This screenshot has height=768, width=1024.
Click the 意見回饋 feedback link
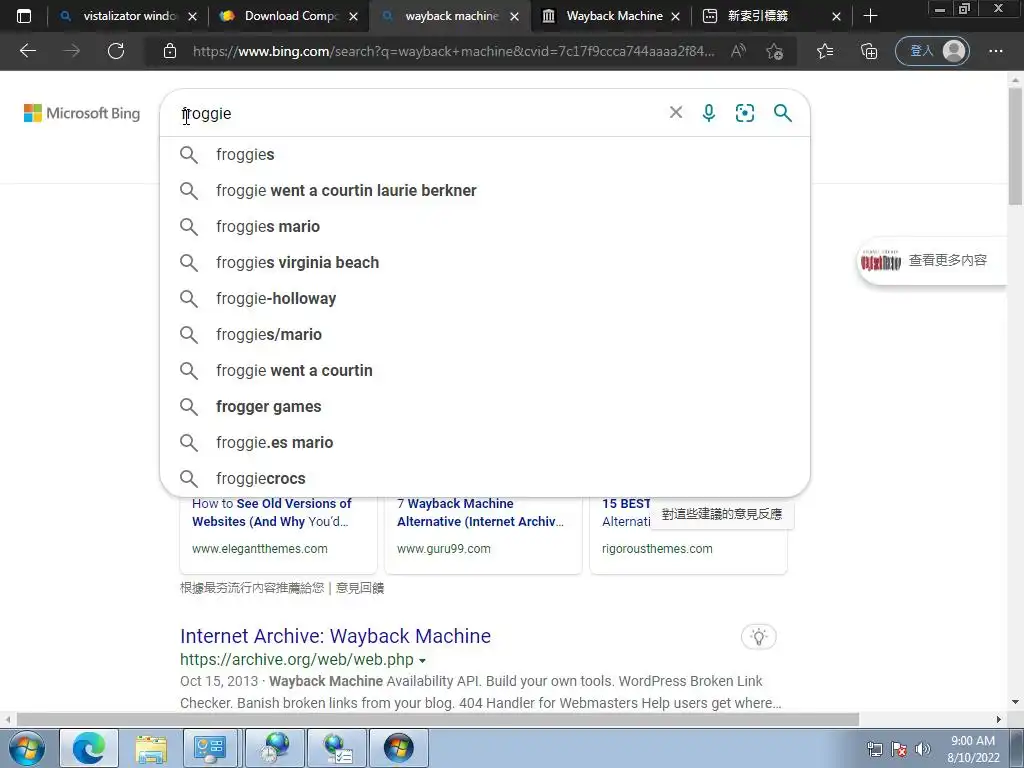coord(360,588)
